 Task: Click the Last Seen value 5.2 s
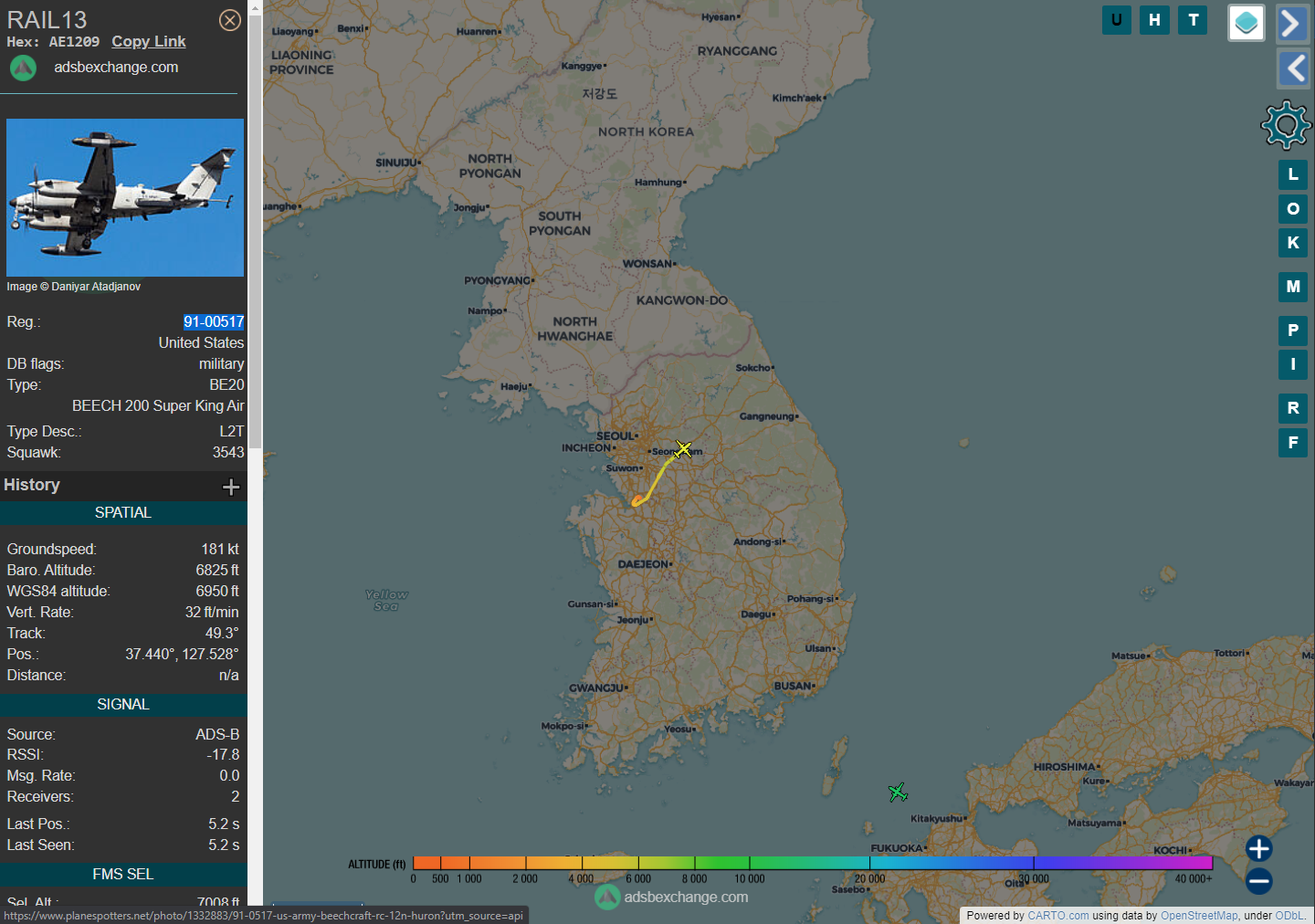(x=224, y=845)
